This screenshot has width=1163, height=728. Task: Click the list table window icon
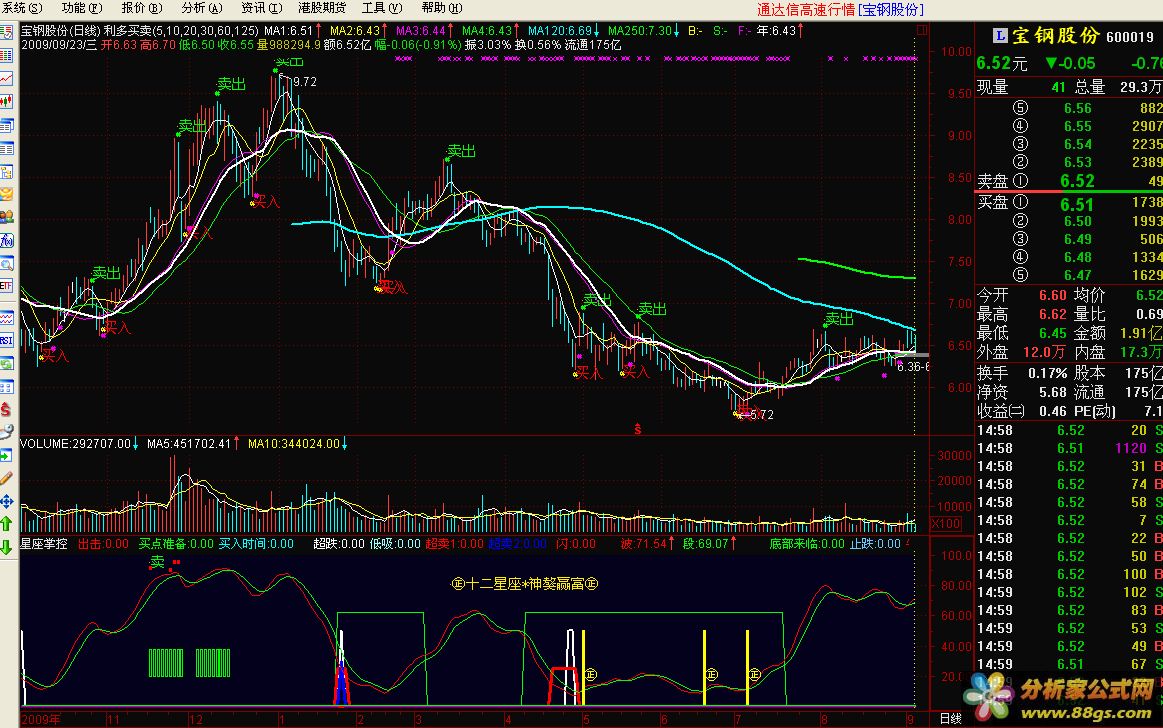pos(6,148)
